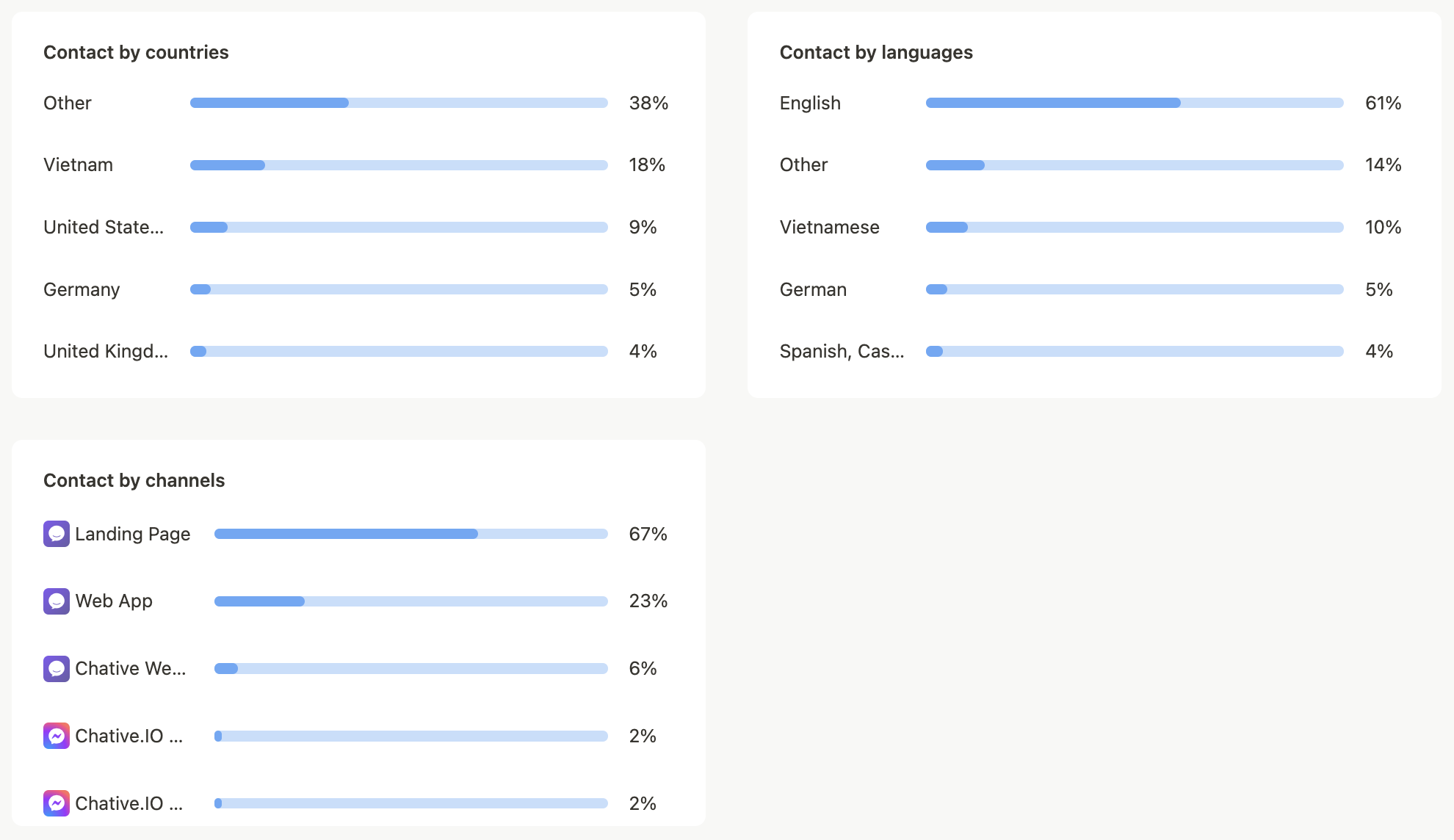
Task: Click the Web App channel icon
Action: [57, 601]
